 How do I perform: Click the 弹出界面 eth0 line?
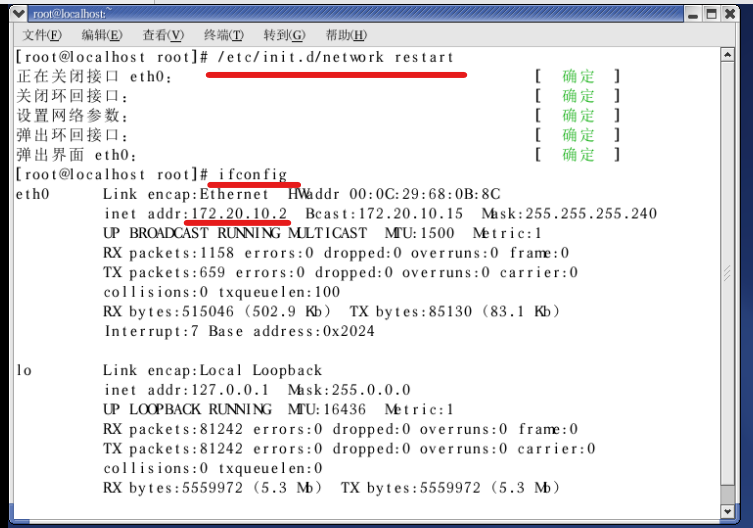click(76, 155)
